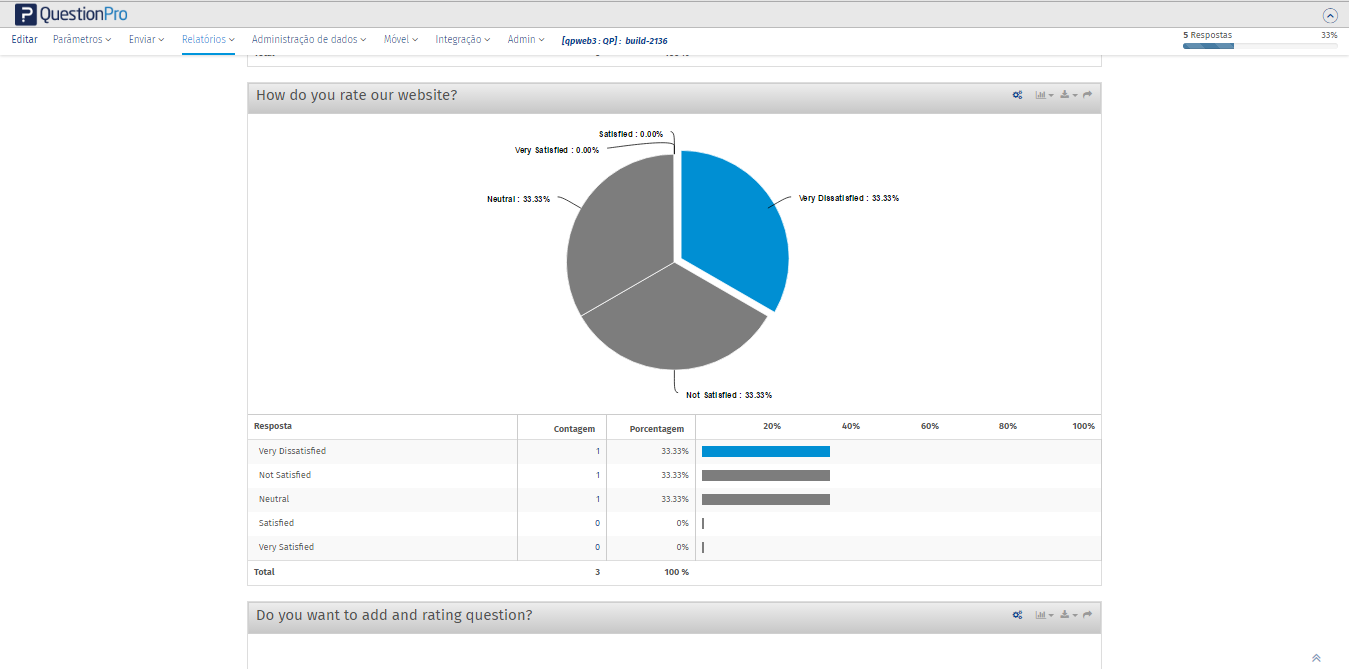This screenshot has height=669, width=1349.
Task: Click the Neutral bar in the table
Action: coord(766,499)
